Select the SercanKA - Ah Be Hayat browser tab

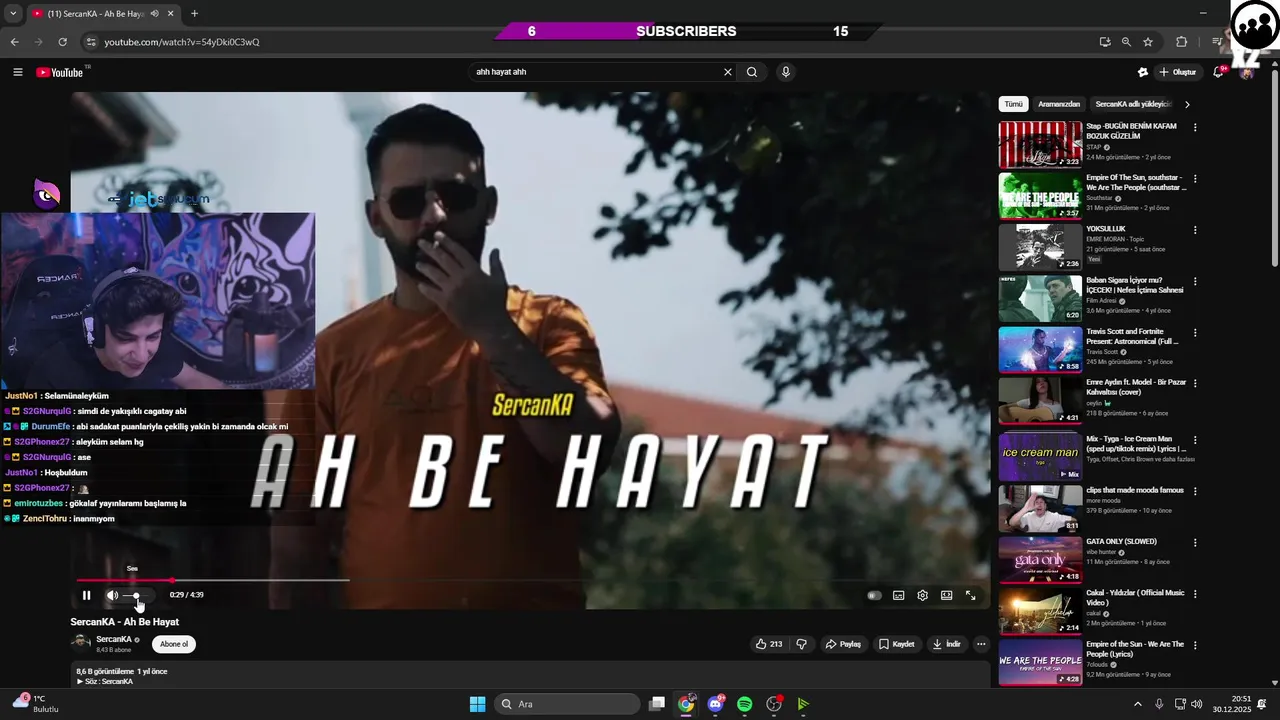point(103,14)
